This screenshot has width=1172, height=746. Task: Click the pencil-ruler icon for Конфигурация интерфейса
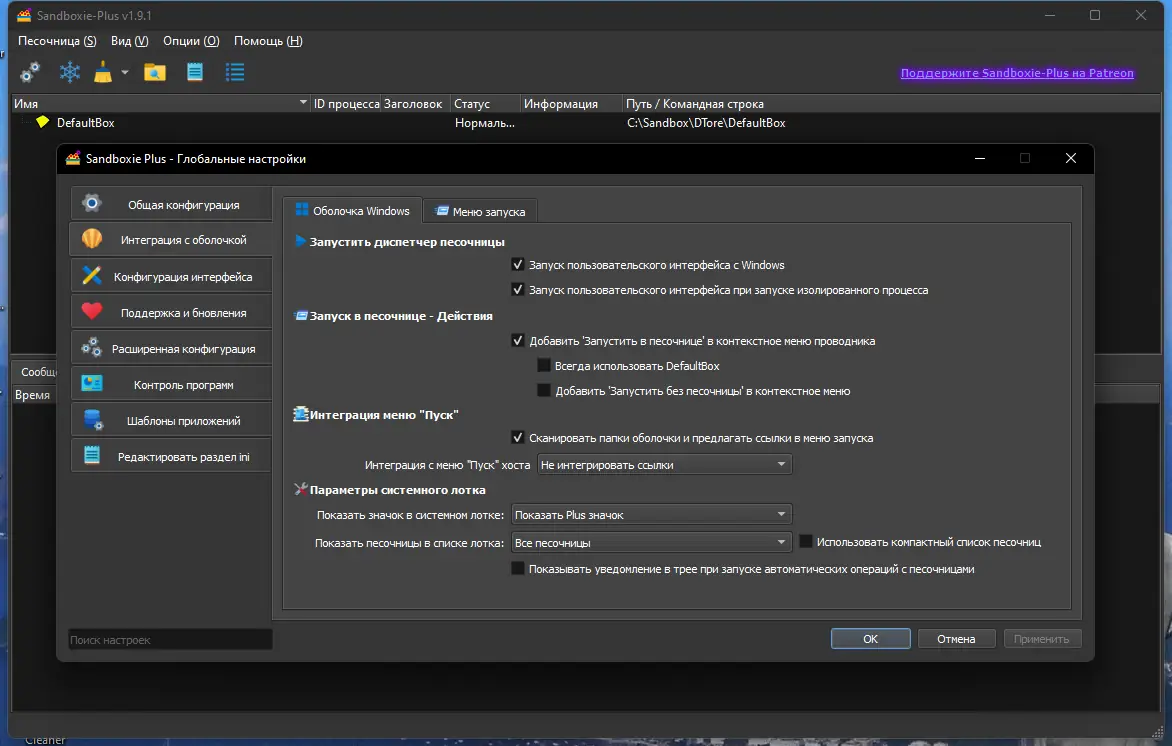92,276
